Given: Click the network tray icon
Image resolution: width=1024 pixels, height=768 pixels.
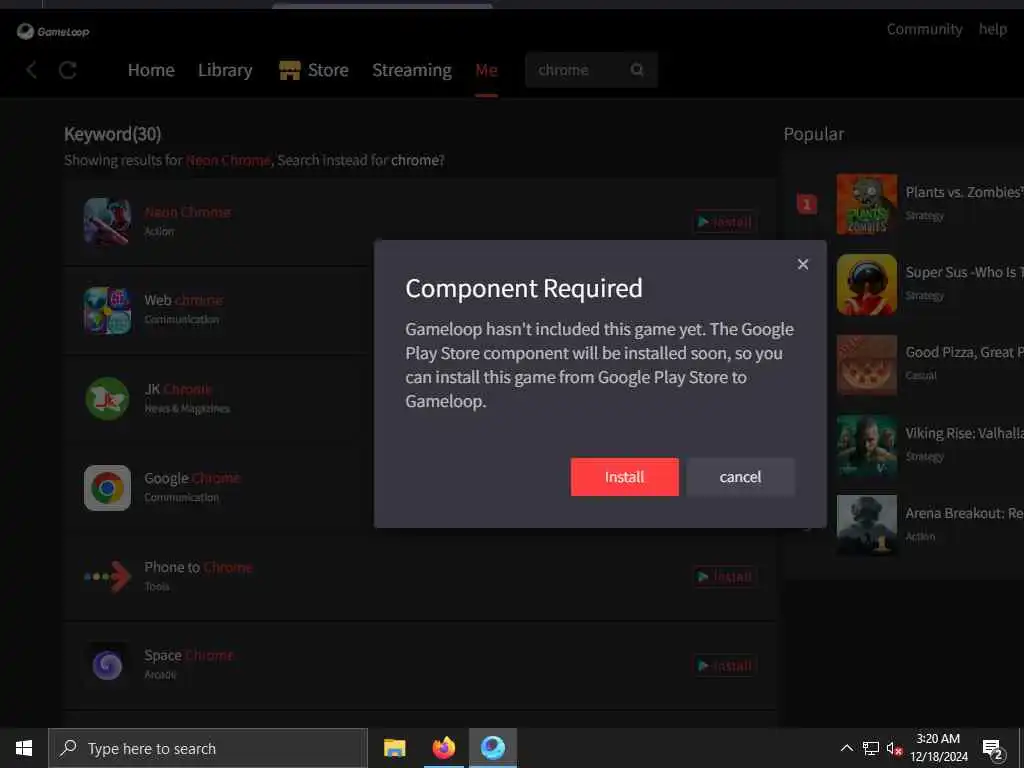Looking at the screenshot, I should pyautogui.click(x=871, y=748).
